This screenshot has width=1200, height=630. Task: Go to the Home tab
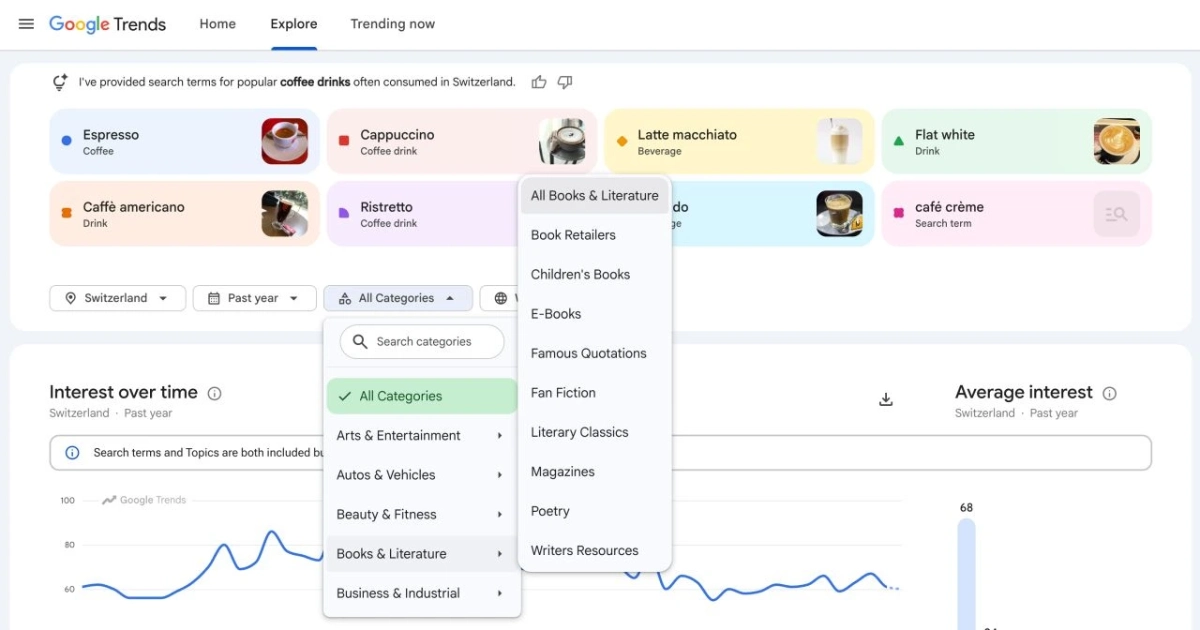click(217, 24)
